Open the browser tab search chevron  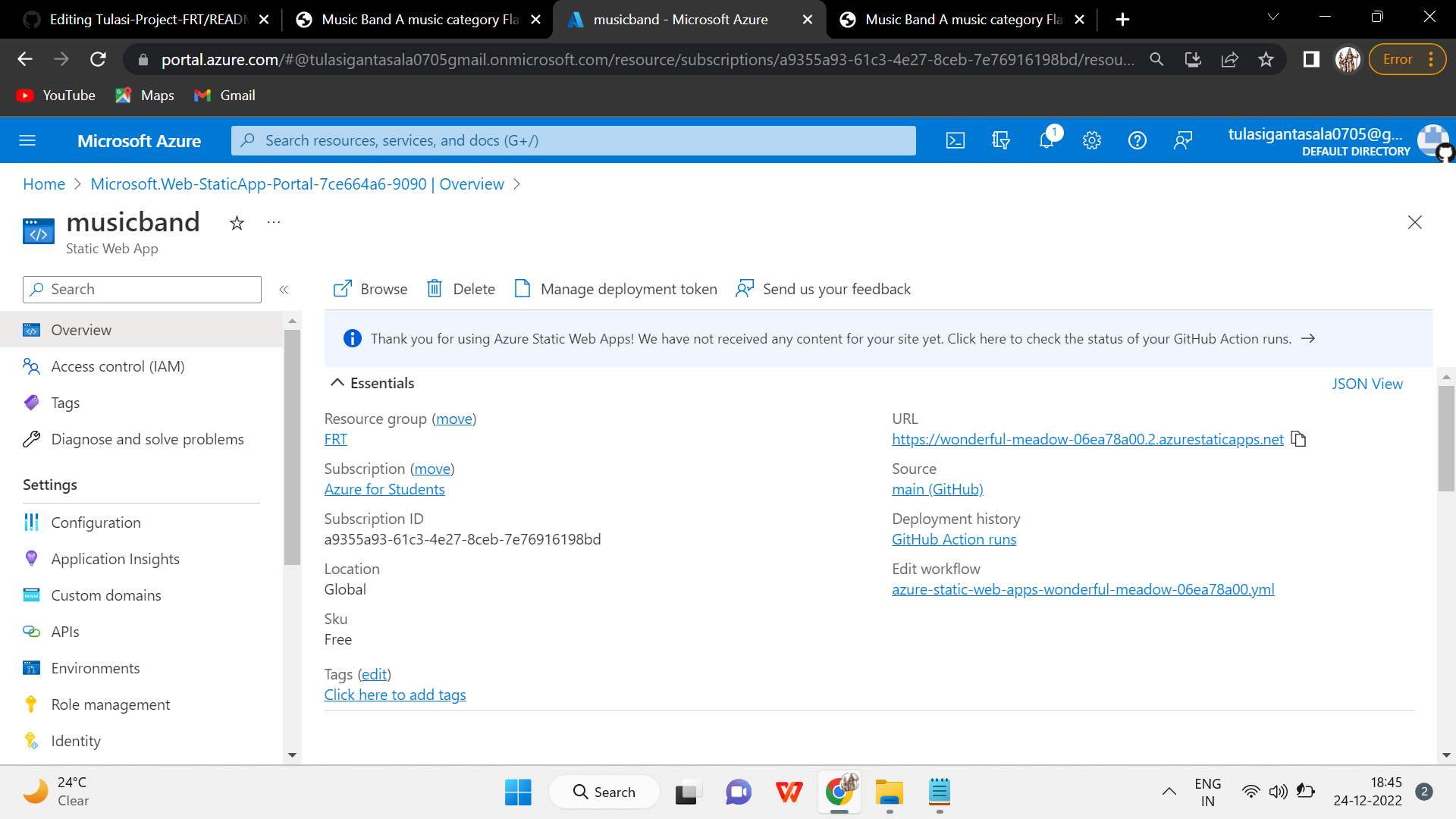[1272, 17]
